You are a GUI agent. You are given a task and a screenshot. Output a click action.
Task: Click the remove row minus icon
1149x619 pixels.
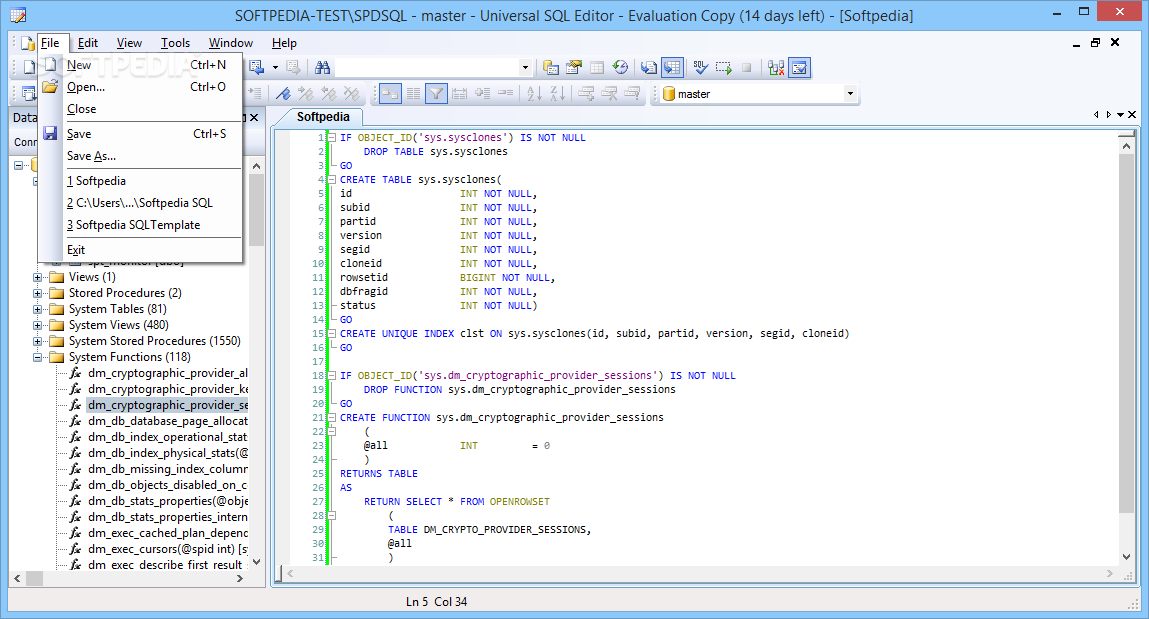506,94
